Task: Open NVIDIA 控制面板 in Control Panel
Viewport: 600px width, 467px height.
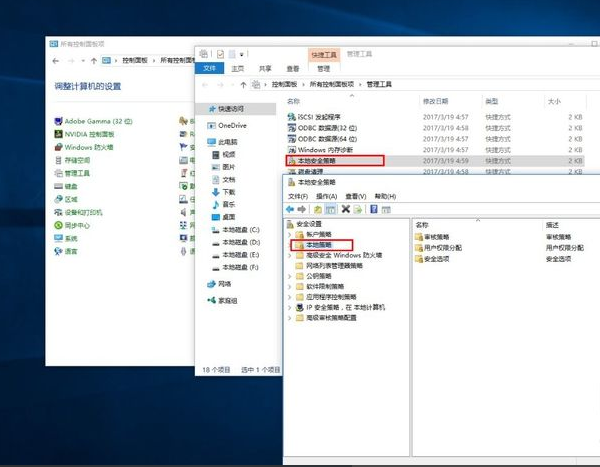Action: pos(89,133)
